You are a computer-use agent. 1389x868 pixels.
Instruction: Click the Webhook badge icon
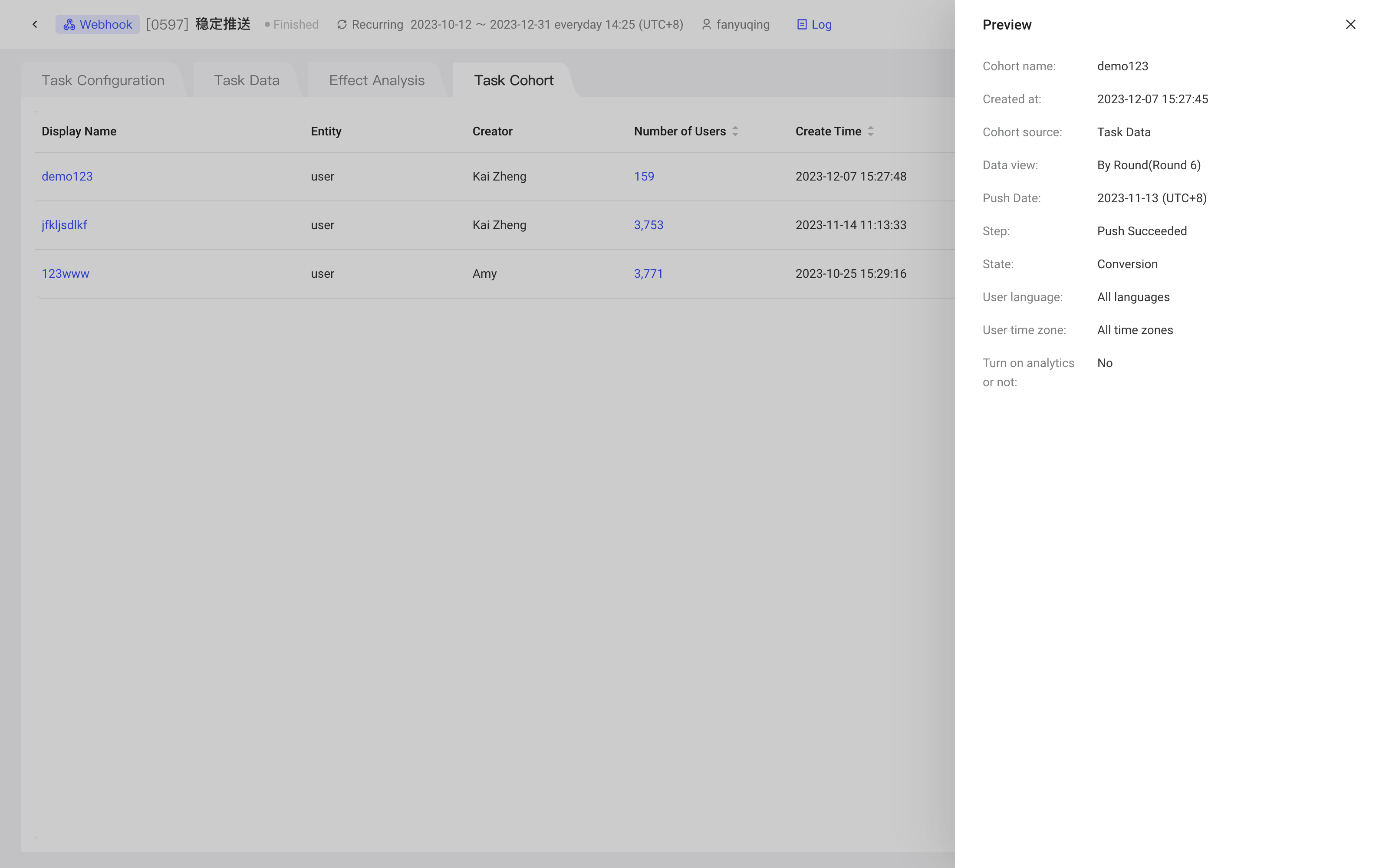pyautogui.click(x=69, y=24)
